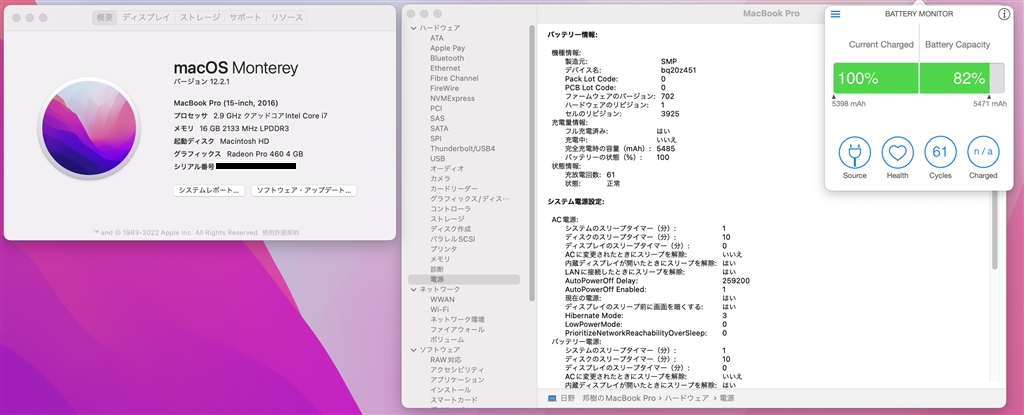The width and height of the screenshot is (1024, 415).
Task: Collapse the ソフトウェア tree section
Action: click(x=413, y=349)
